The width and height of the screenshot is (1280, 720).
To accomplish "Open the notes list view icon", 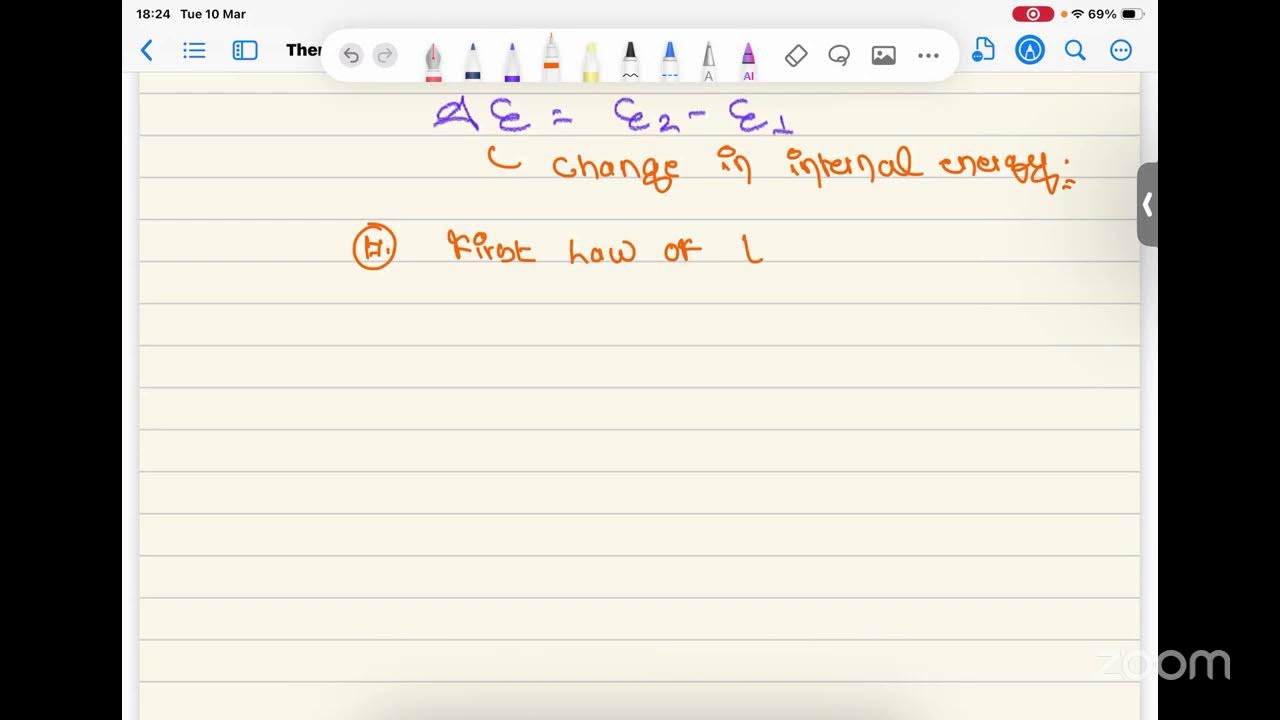I will [x=194, y=50].
